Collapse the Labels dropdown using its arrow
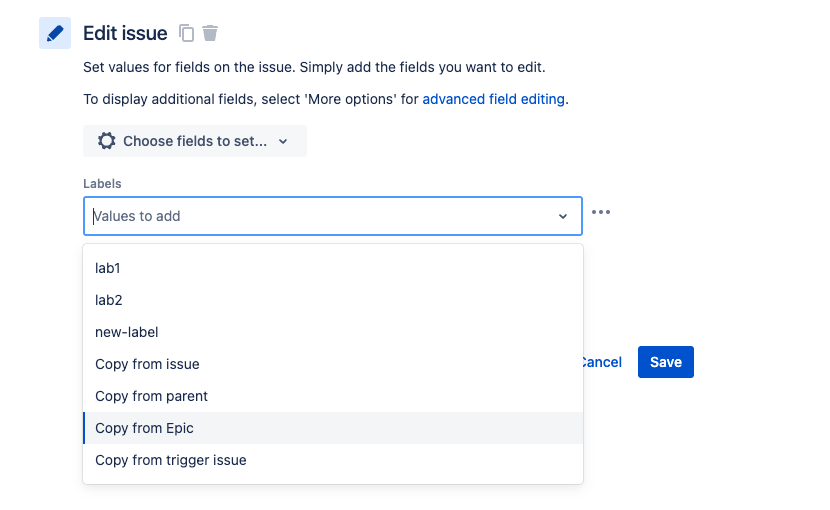 coord(562,216)
